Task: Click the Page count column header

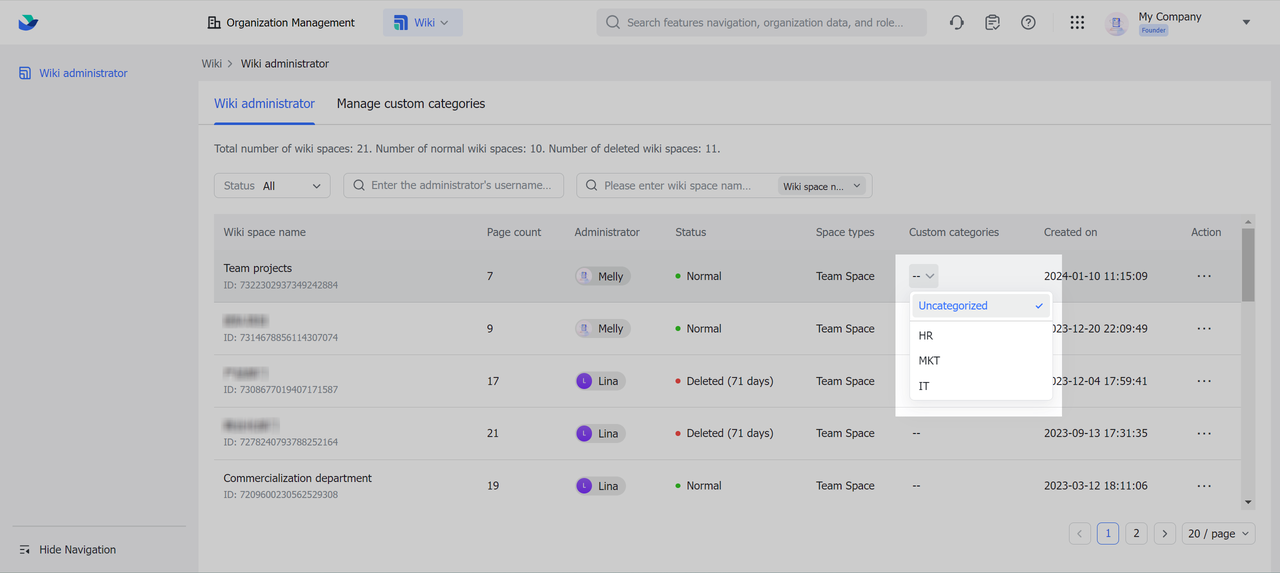Action: tap(514, 232)
